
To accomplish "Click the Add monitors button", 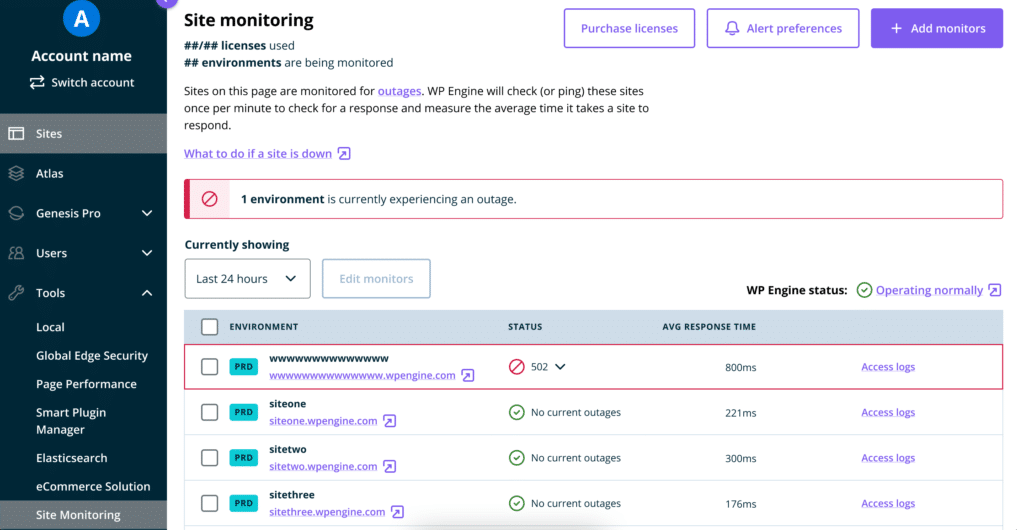I will (937, 28).
